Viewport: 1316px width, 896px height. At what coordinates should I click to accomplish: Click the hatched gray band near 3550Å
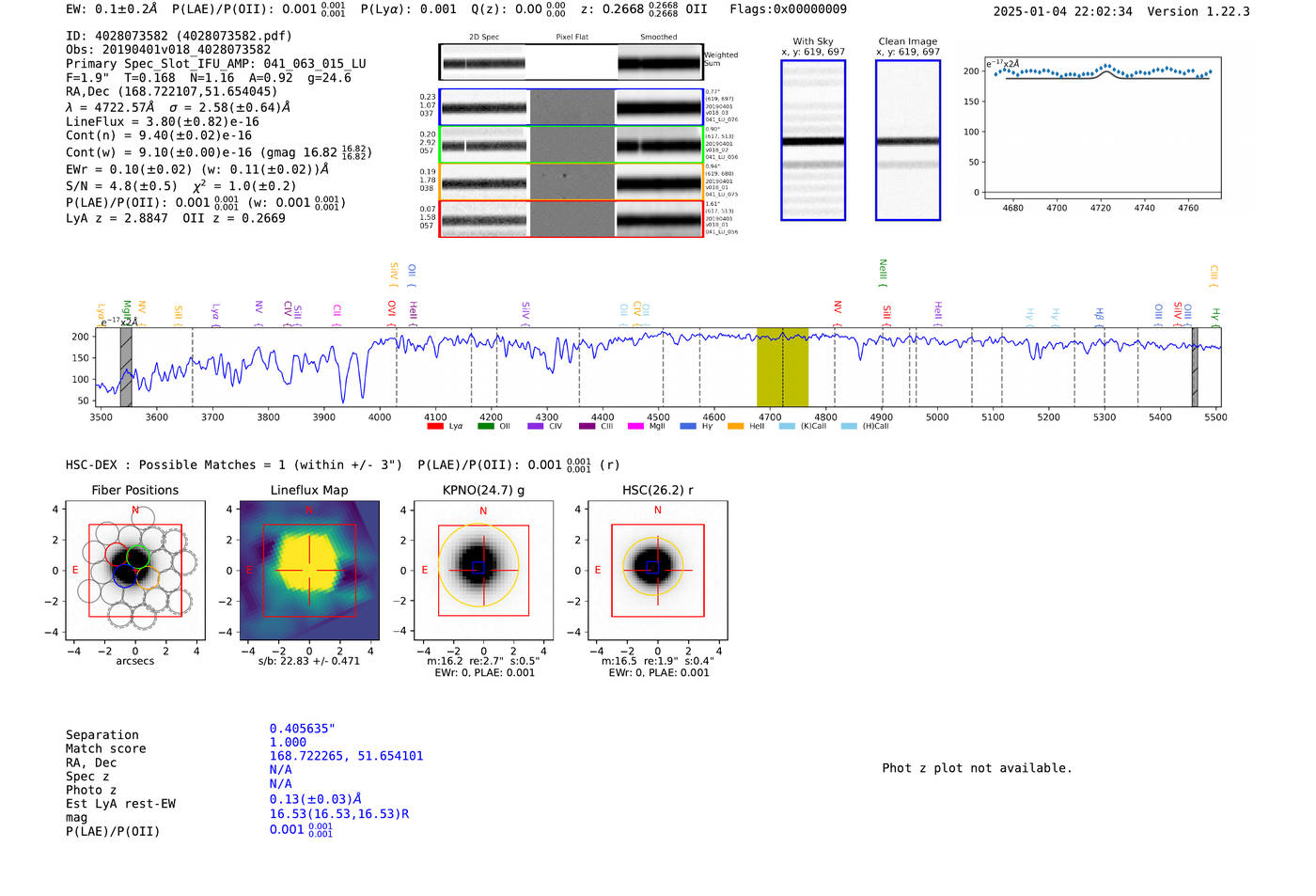tap(126, 368)
